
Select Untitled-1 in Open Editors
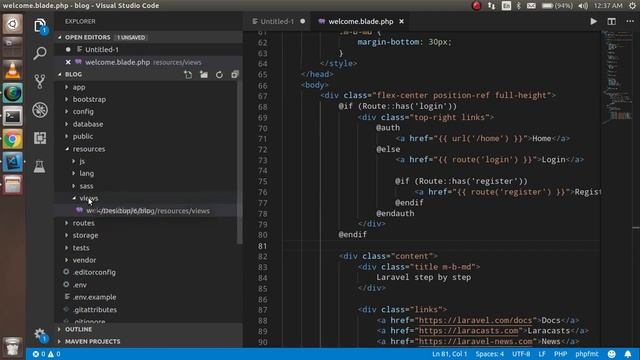pos(149,49)
